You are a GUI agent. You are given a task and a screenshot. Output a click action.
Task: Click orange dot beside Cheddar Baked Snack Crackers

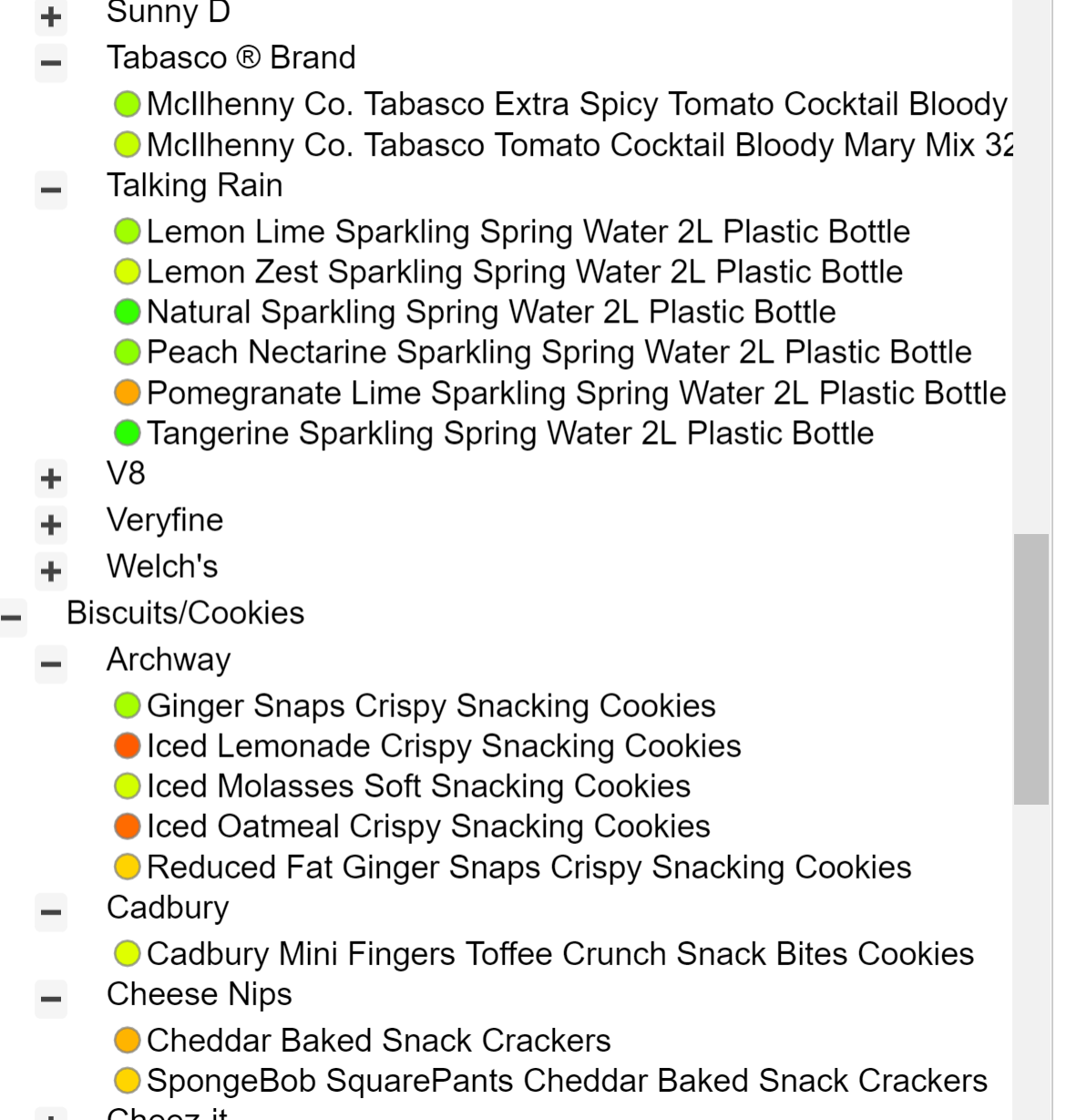pyautogui.click(x=127, y=1041)
